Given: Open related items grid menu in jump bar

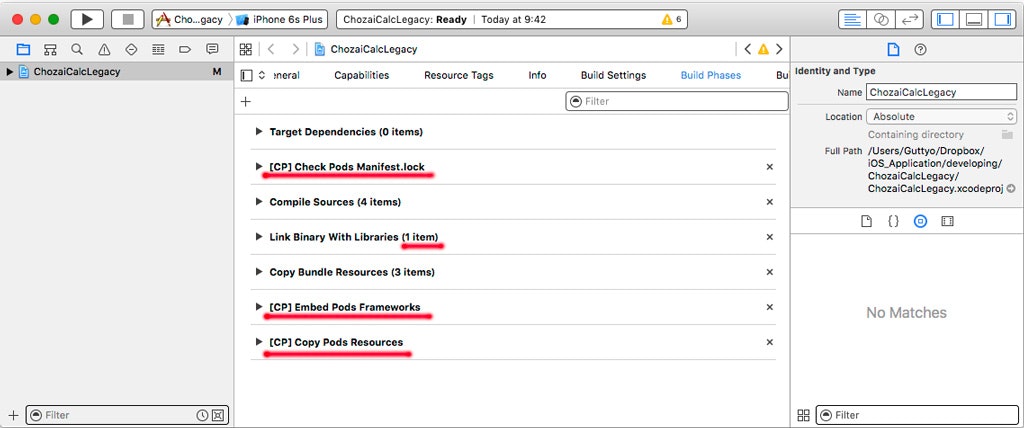Looking at the screenshot, I should (x=246, y=49).
